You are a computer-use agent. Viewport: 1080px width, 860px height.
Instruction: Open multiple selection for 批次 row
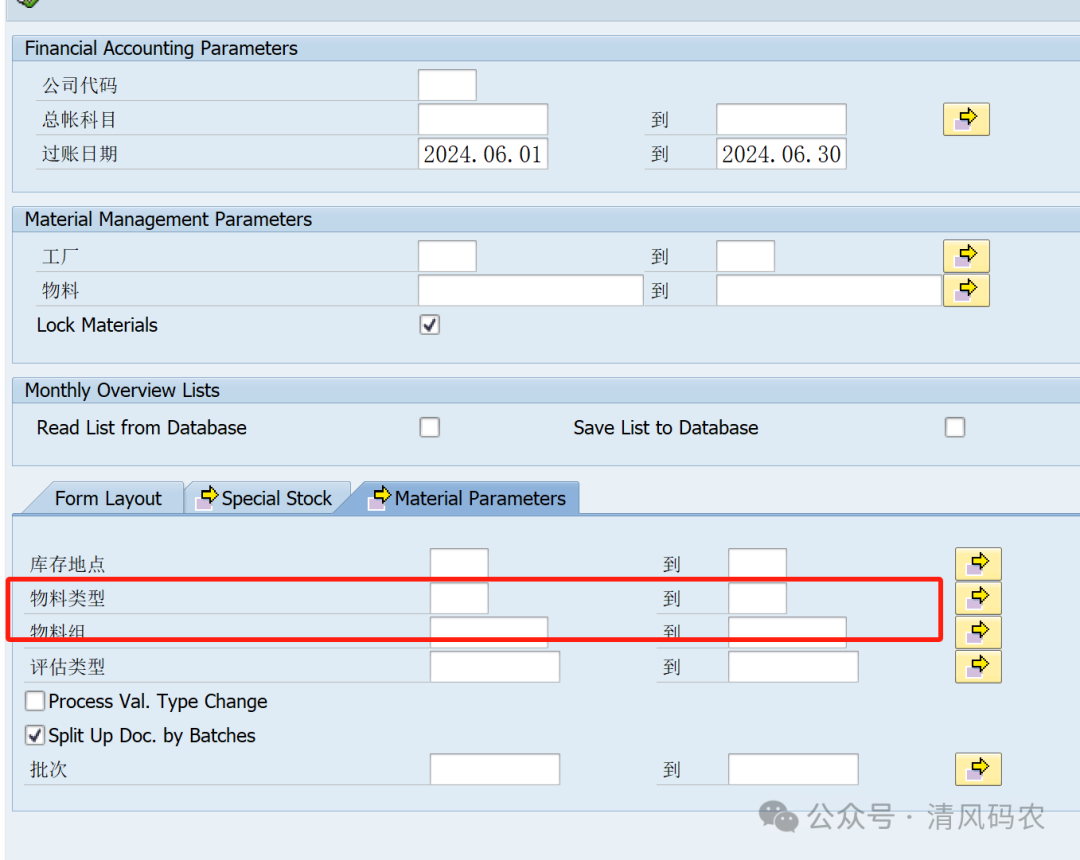[x=978, y=769]
